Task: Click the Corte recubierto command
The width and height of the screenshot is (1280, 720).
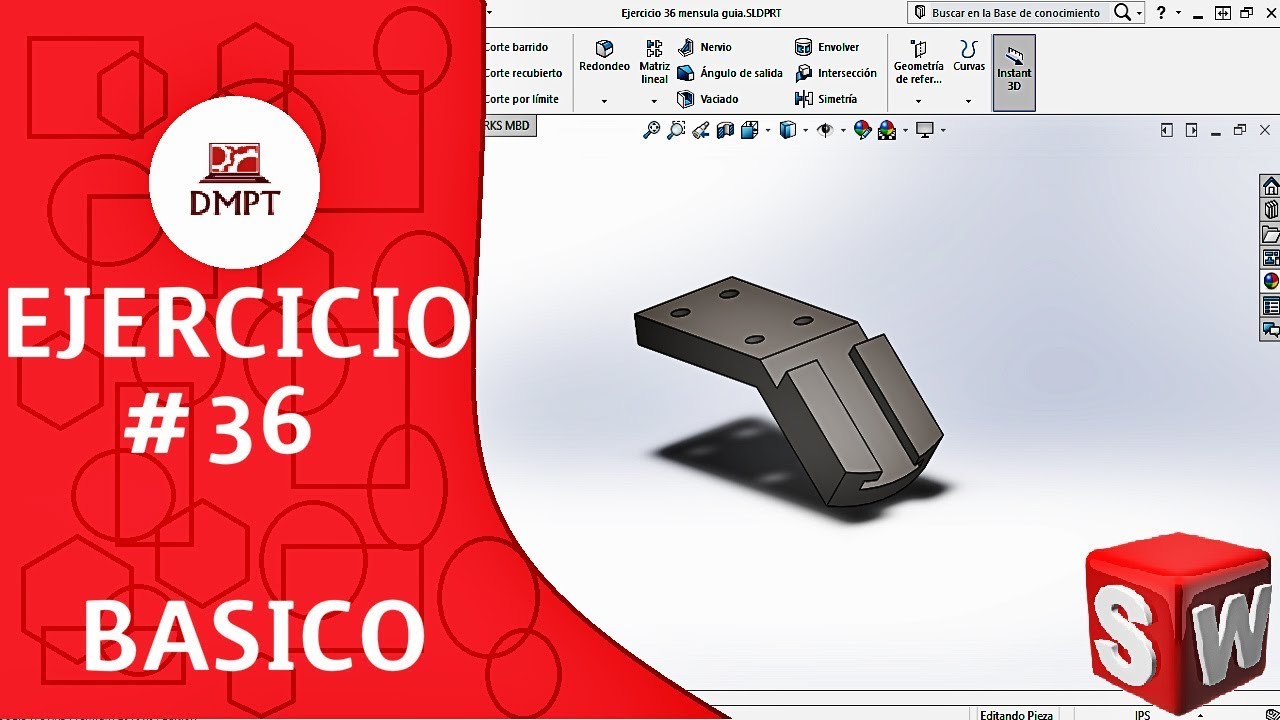Action: click(523, 73)
